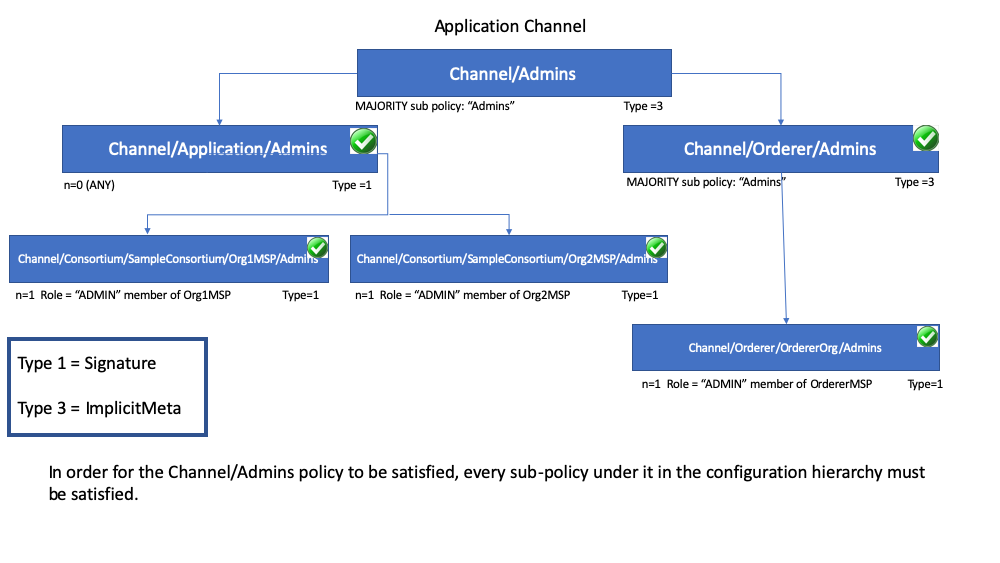1000x563 pixels.
Task: Click the legend box with Type 1 = Signature
Action: 107,386
